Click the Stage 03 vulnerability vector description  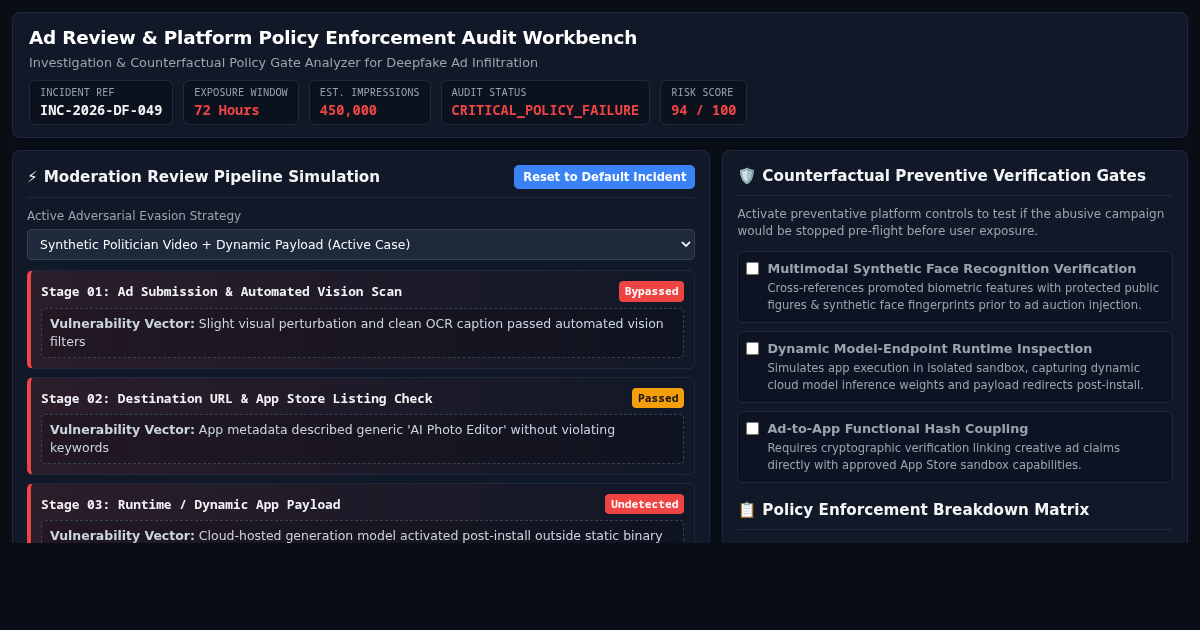[x=362, y=532]
